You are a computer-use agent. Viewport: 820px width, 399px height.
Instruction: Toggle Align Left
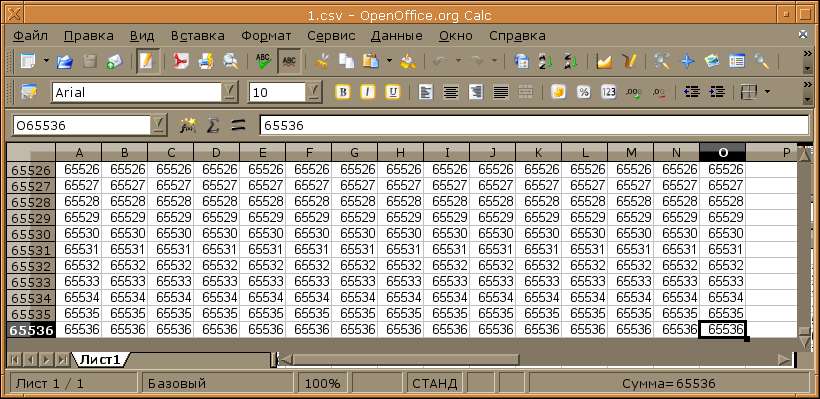click(426, 93)
